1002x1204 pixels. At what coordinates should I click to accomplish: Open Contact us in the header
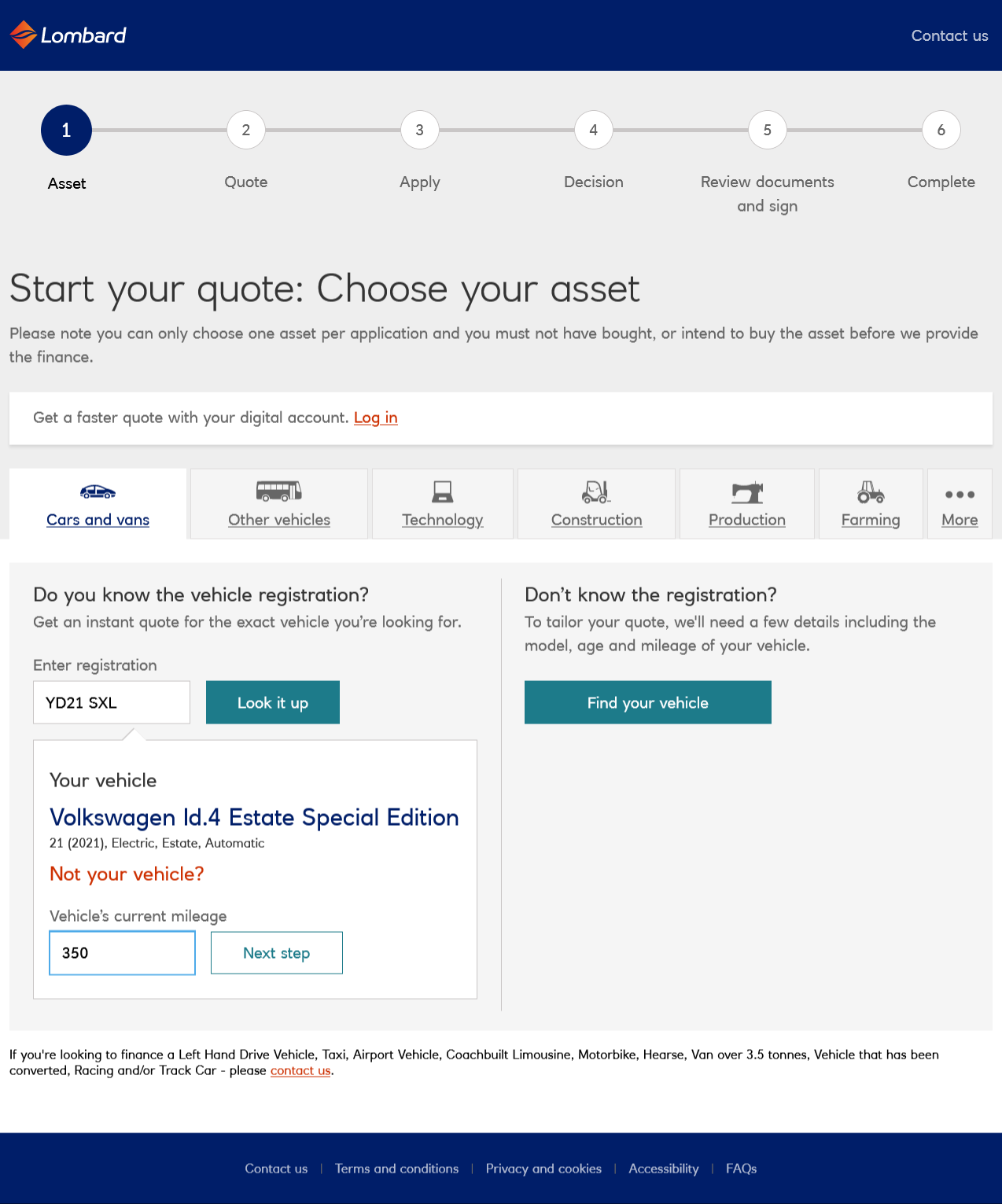click(949, 35)
